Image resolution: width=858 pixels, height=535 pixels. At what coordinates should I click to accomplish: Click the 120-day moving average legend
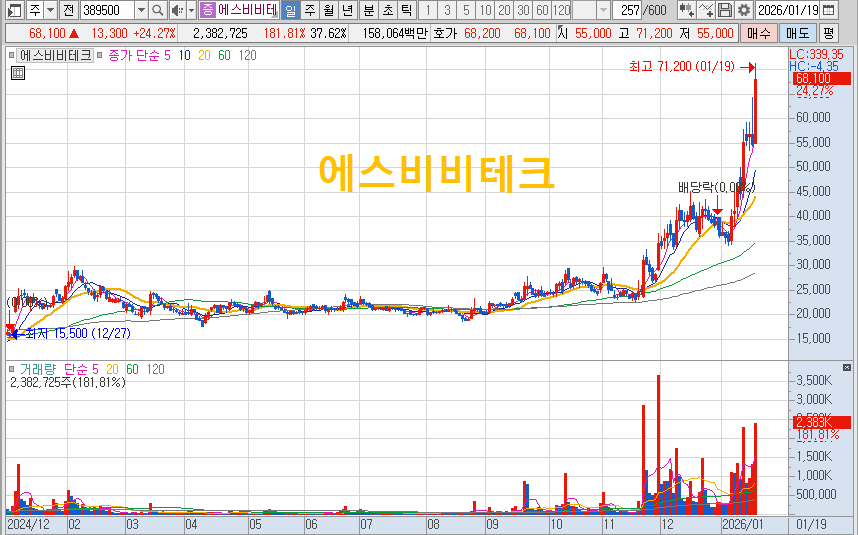coord(247,55)
